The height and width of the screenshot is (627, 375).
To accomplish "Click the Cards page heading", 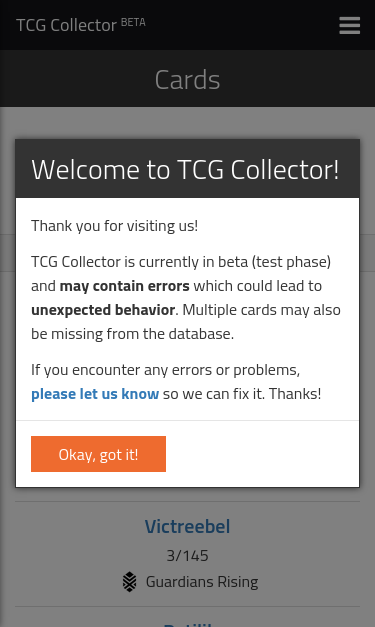I will click(x=188, y=79).
